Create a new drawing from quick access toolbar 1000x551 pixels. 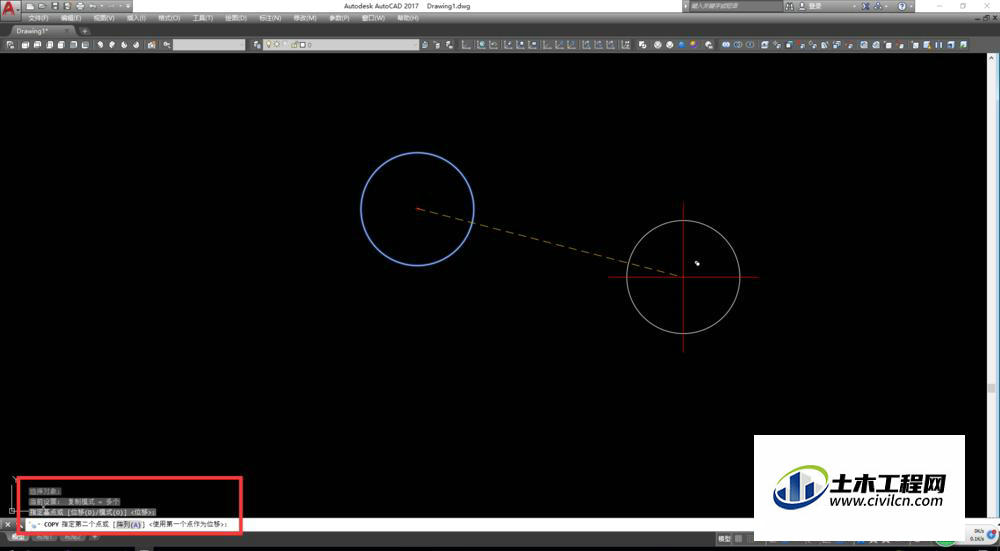29,6
